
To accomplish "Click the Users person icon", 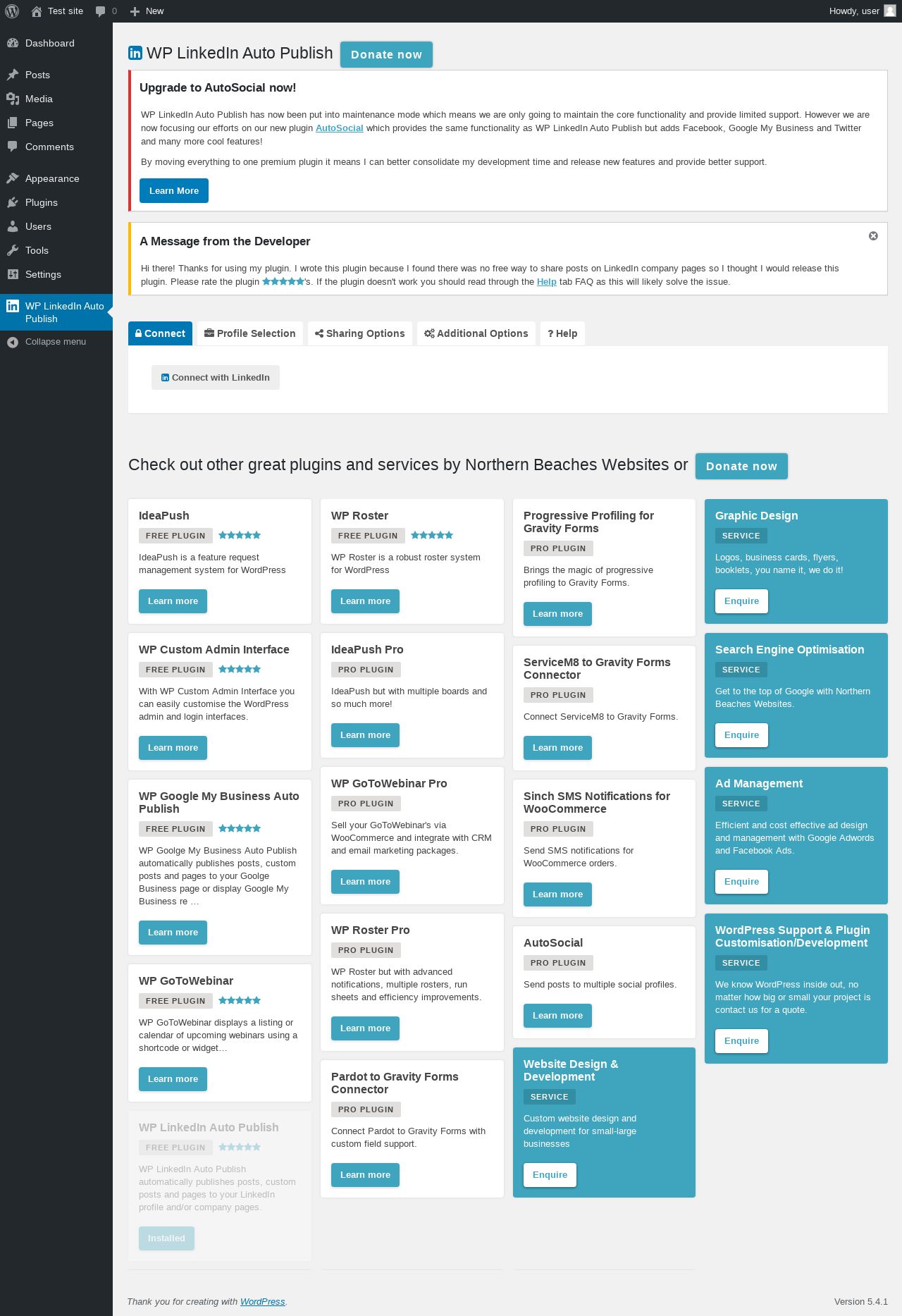I will click(13, 226).
